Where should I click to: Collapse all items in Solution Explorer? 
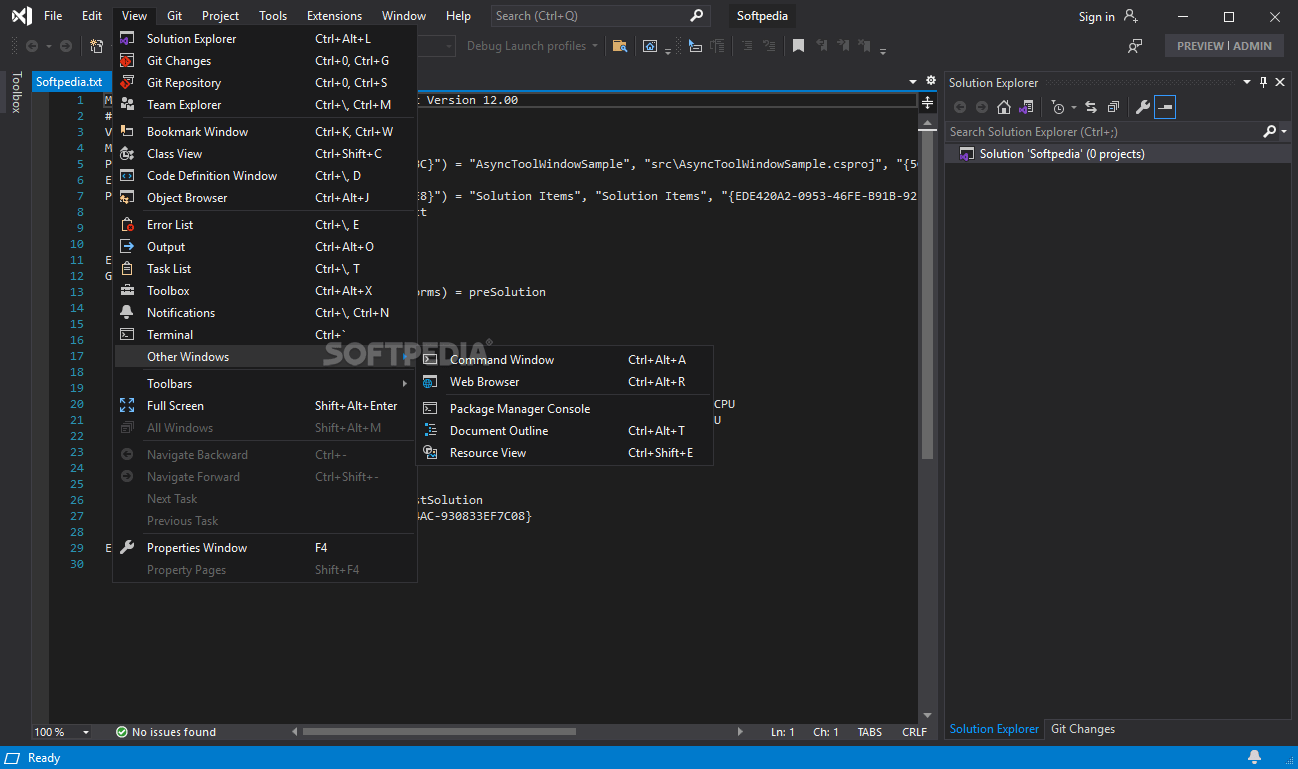[1113, 107]
